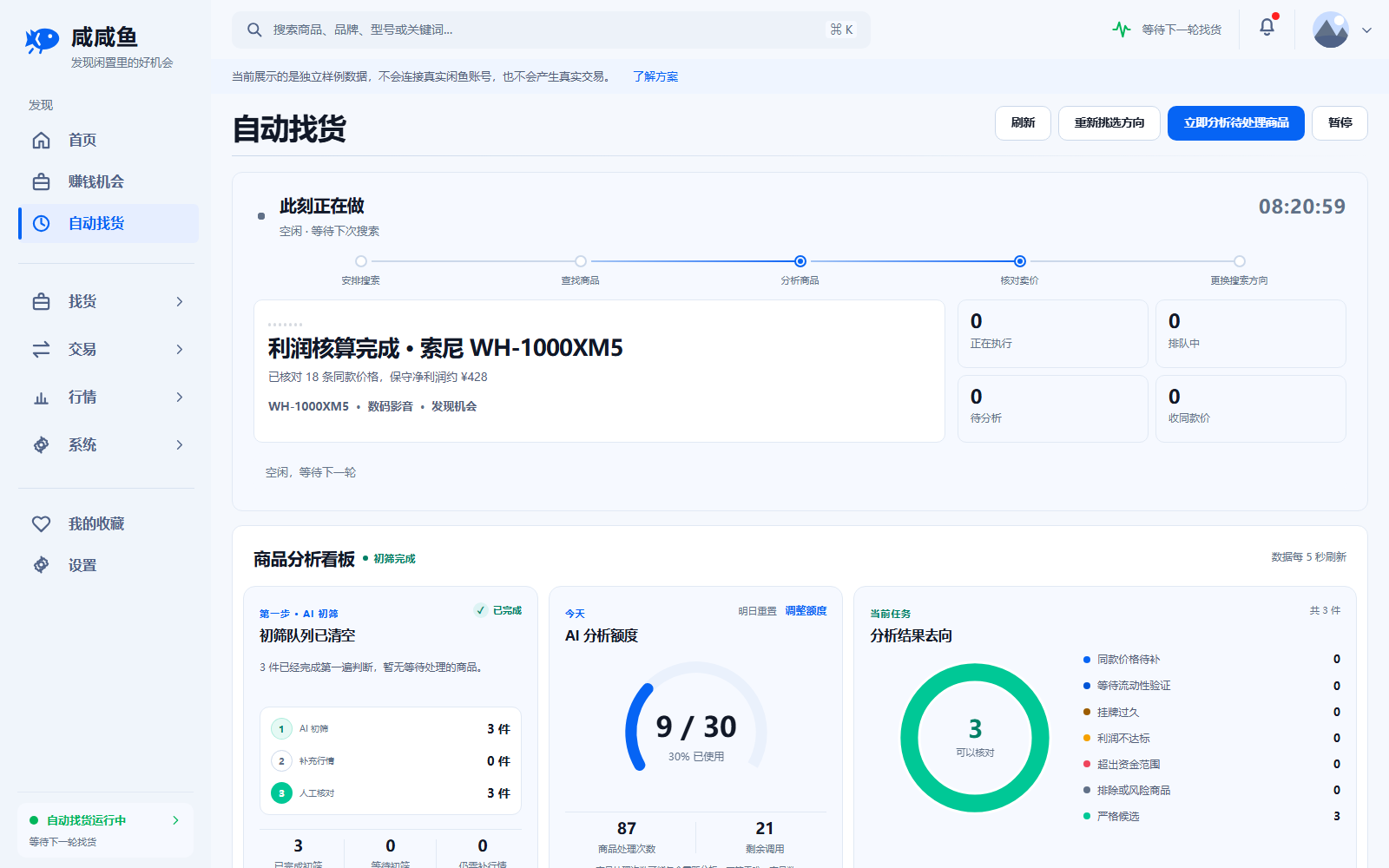Click the 交易 swap arrows icon
This screenshot has height=868, width=1389.
[x=41, y=349]
